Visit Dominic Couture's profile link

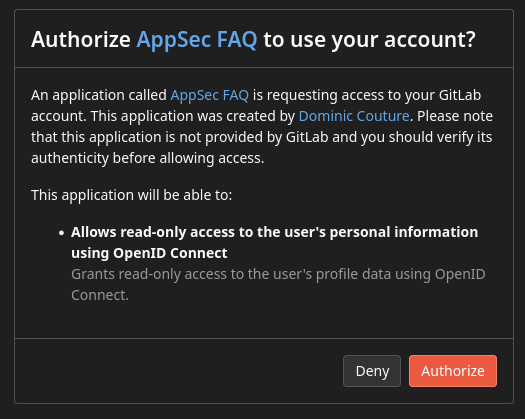[354, 116]
